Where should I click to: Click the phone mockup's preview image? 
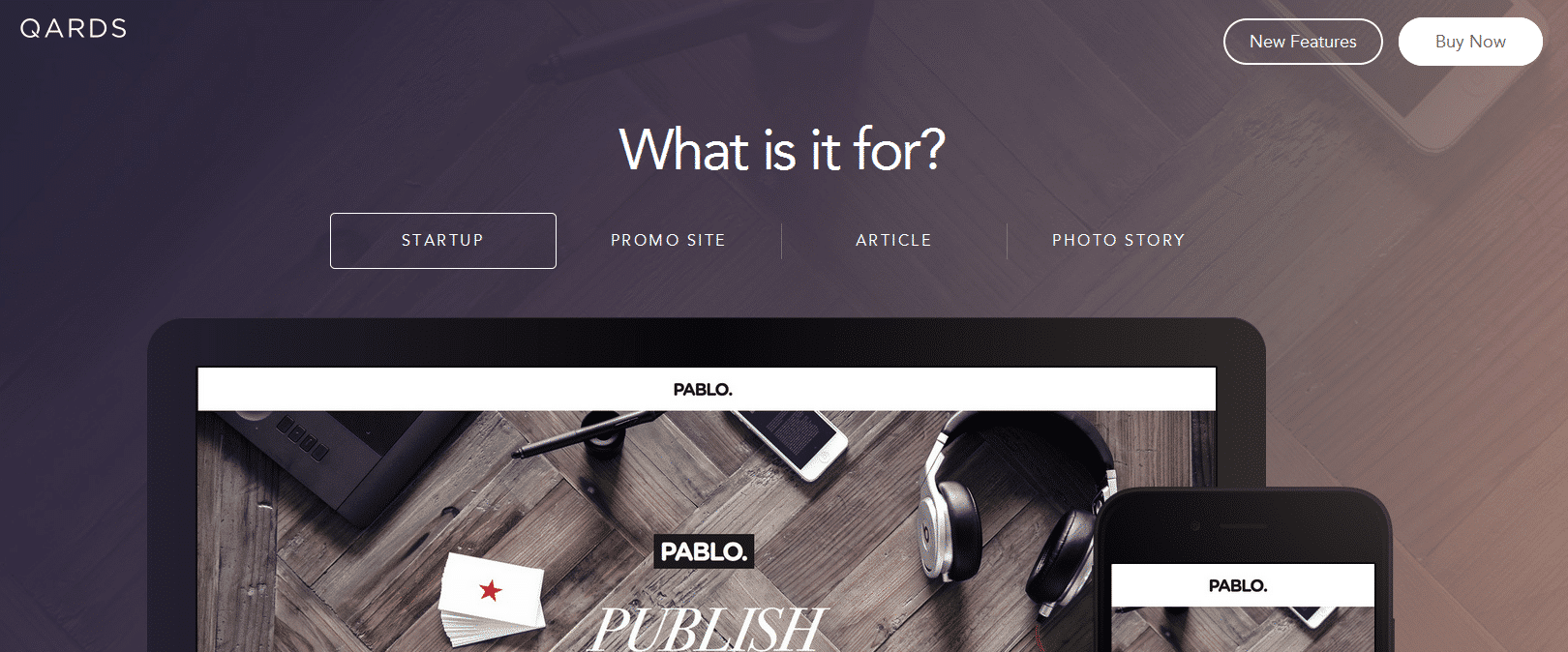(x=1243, y=630)
